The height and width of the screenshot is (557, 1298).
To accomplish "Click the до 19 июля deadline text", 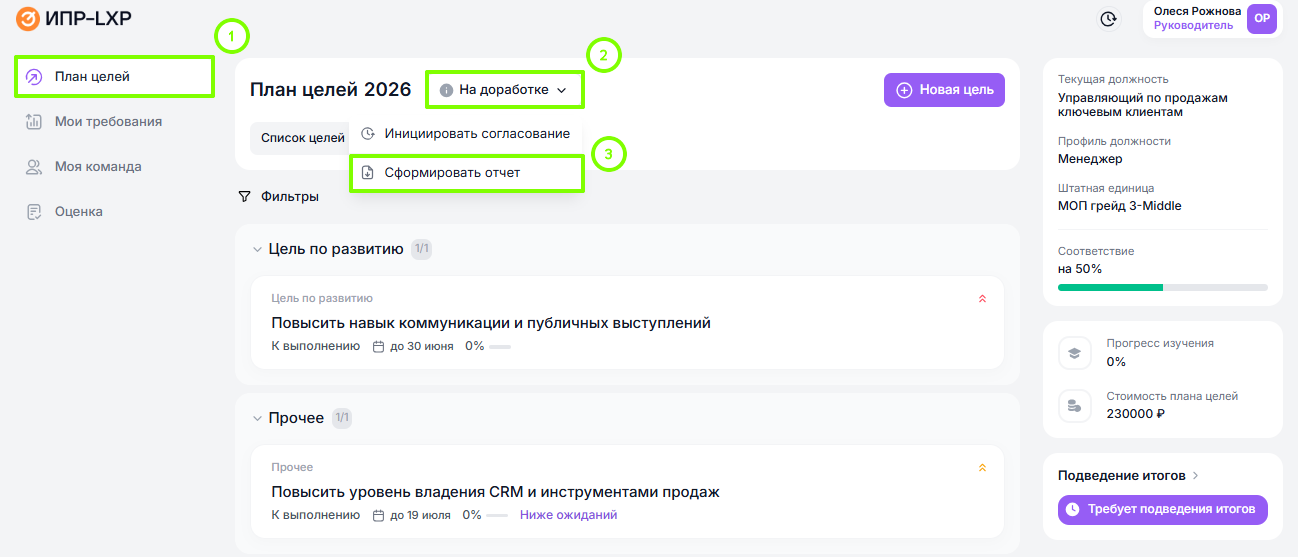I will pyautogui.click(x=420, y=515).
